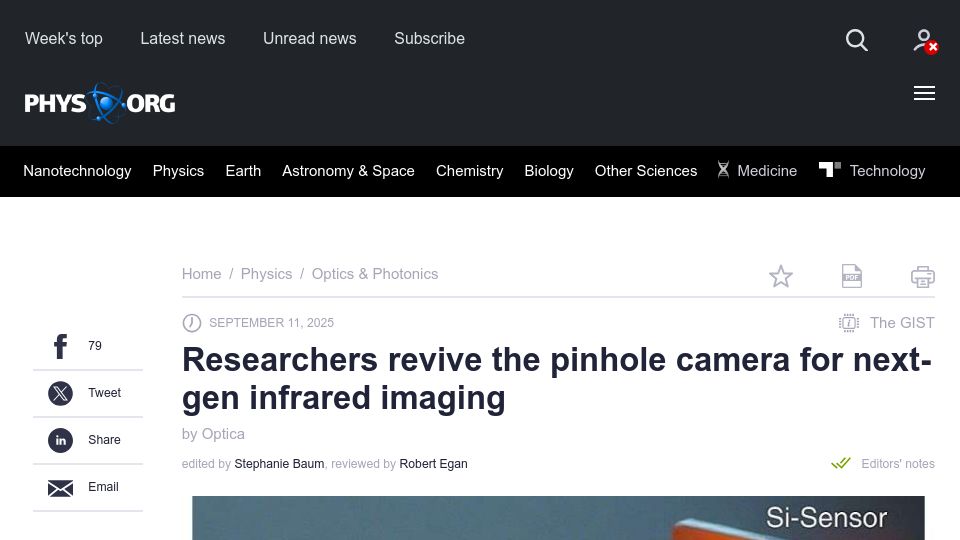Image resolution: width=960 pixels, height=540 pixels.
Task: Open the search magnifier icon
Action: 857,40
